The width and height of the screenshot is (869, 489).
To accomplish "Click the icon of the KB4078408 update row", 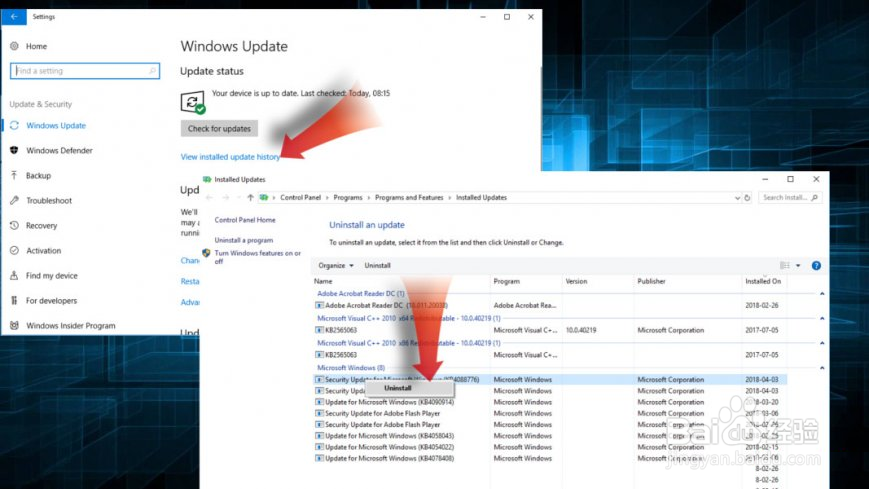I will (319, 459).
